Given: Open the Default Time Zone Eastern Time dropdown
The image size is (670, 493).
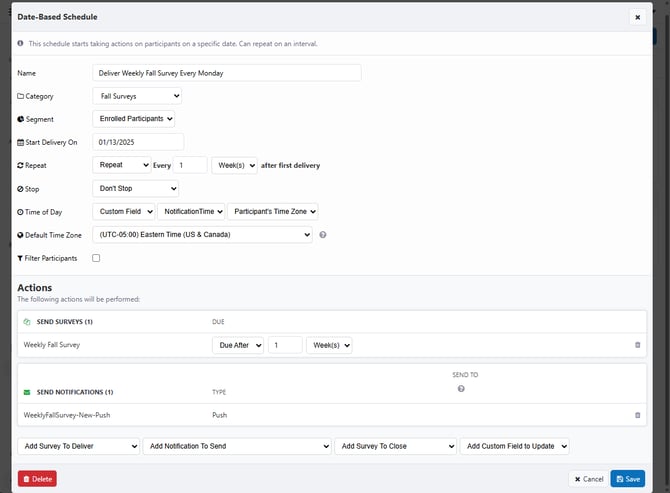Looking at the screenshot, I should click(x=202, y=235).
